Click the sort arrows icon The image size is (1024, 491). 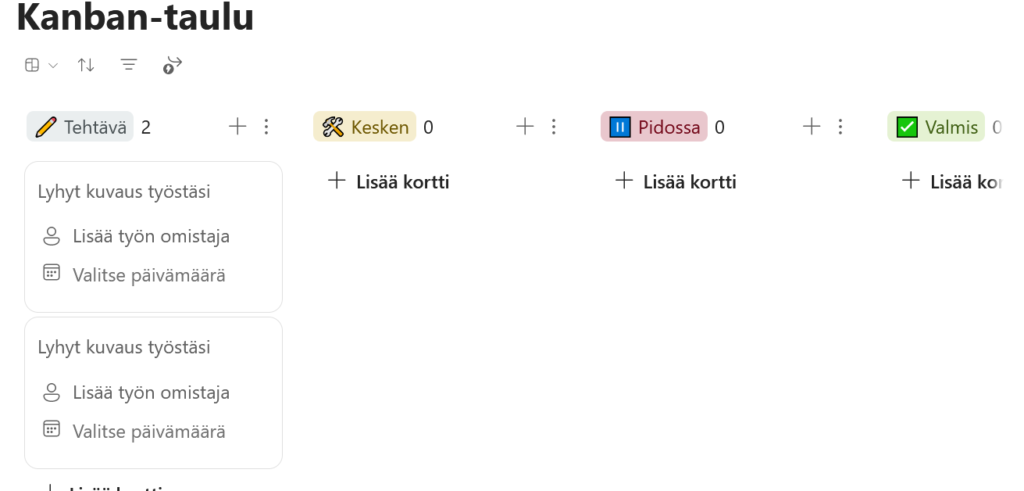coord(87,65)
